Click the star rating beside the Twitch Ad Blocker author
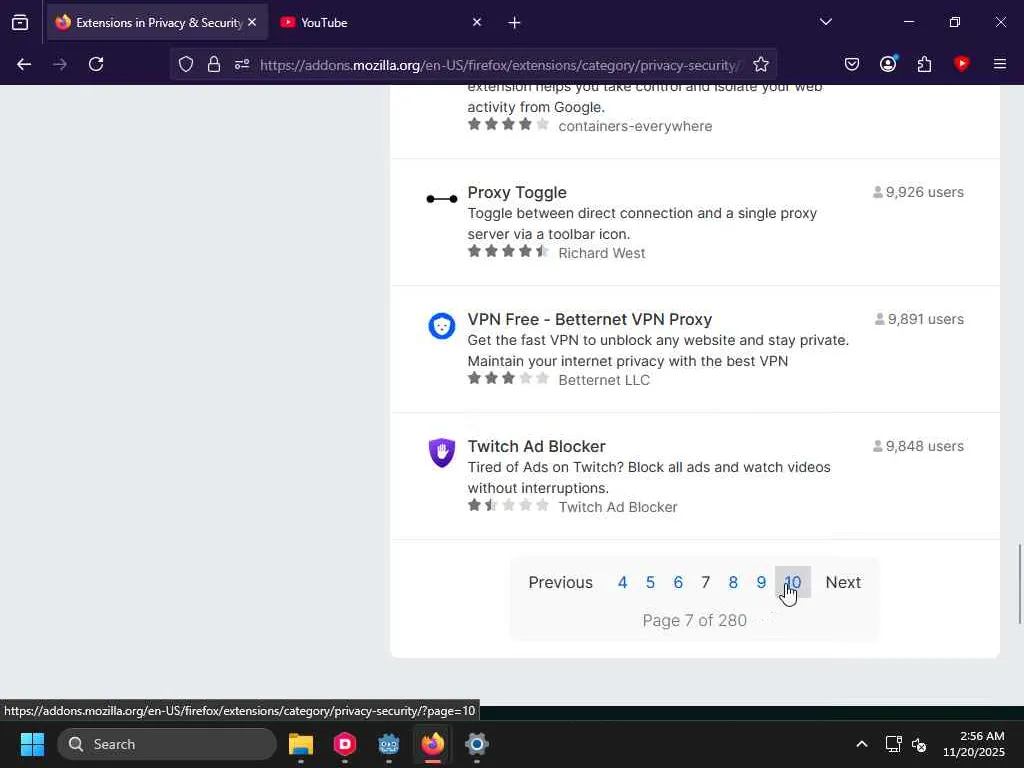This screenshot has width=1024, height=768. [x=508, y=505]
